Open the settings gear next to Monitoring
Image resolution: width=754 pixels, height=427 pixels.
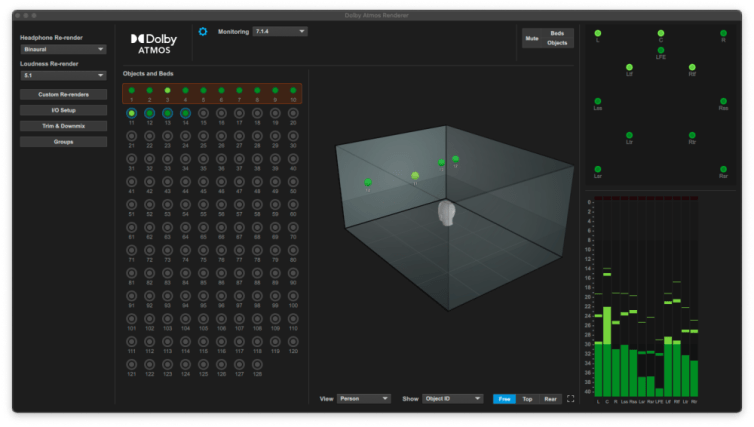203,32
